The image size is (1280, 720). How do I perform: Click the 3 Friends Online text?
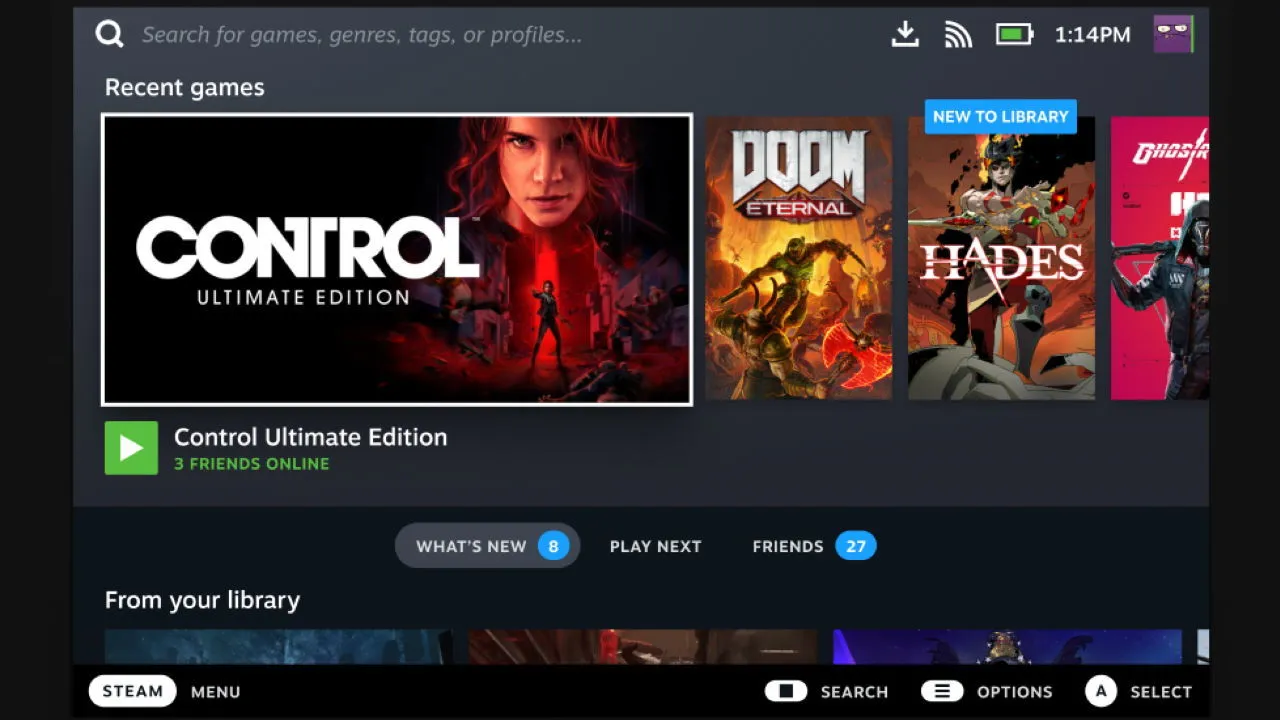(x=251, y=464)
